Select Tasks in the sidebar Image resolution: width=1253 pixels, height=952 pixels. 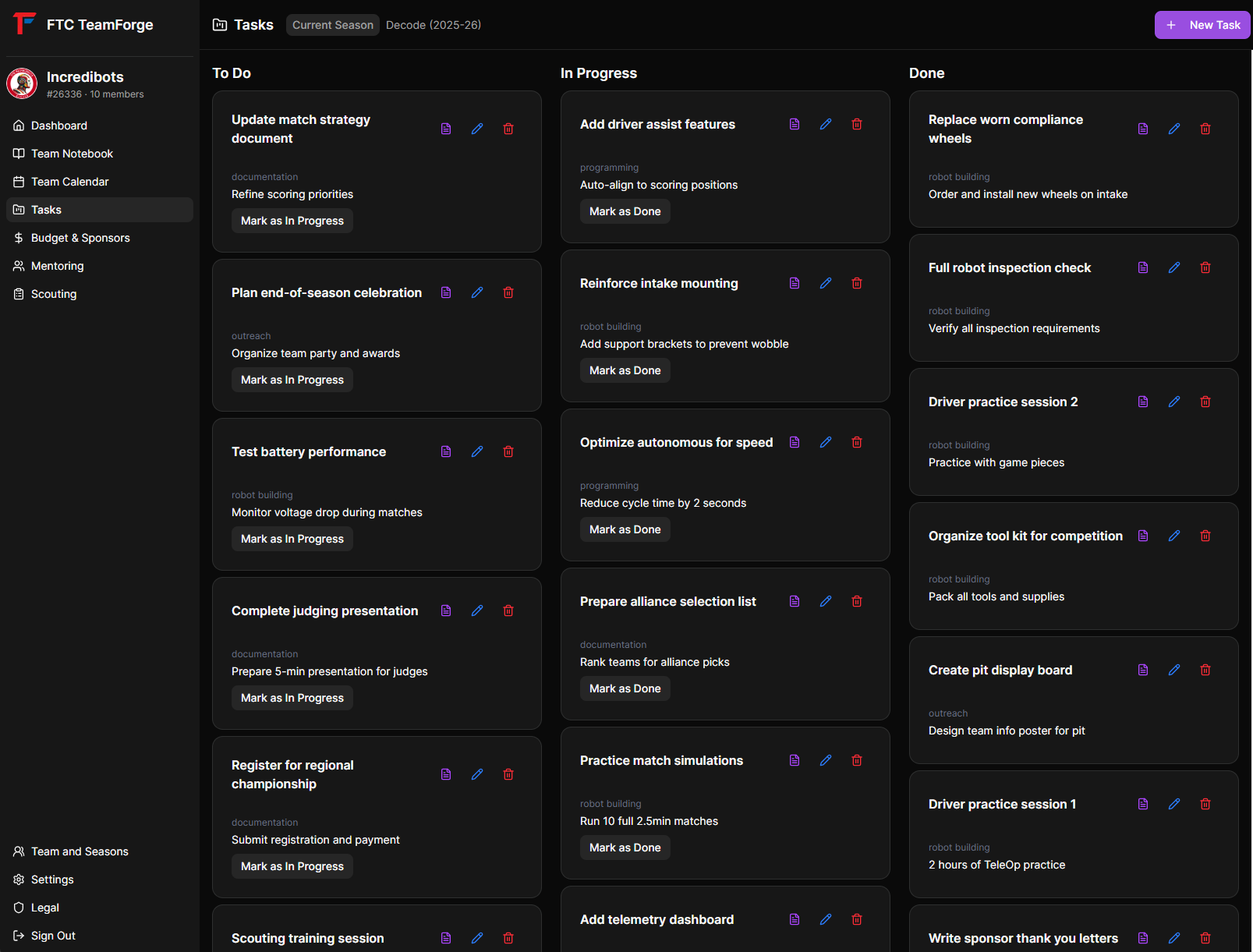point(46,209)
